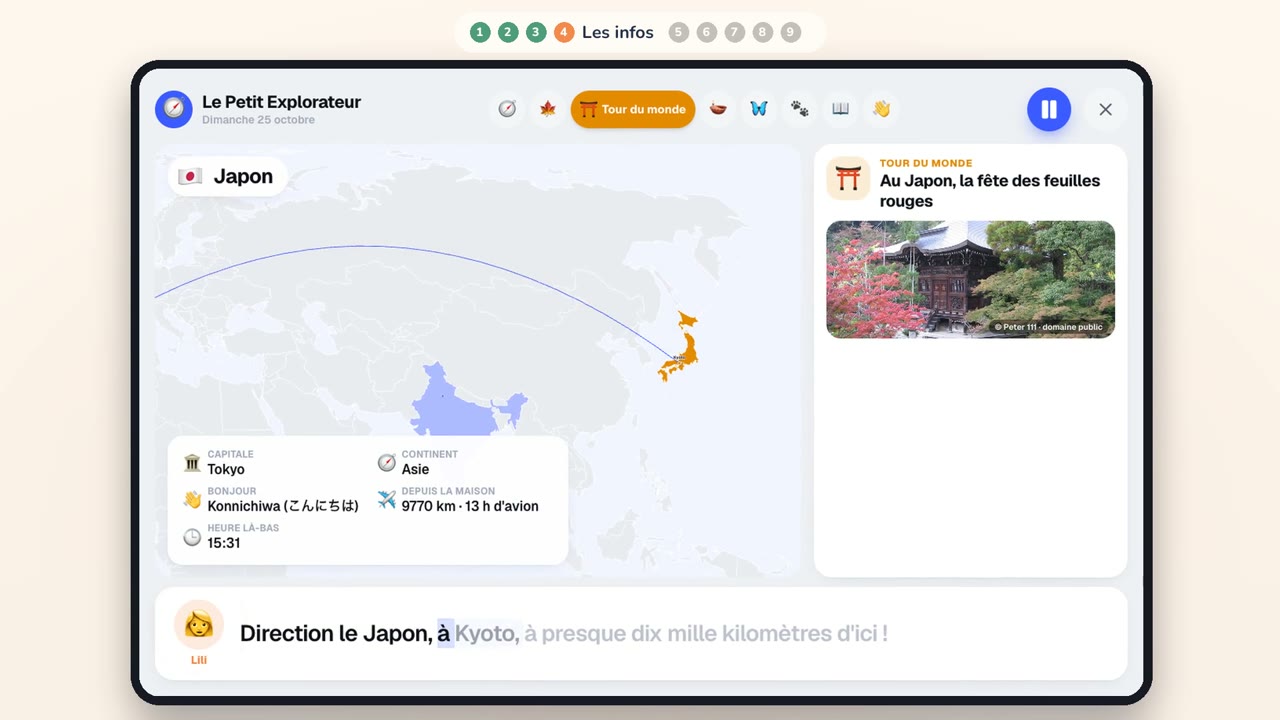1280x720 pixels.
Task: Open the compass section chip
Action: (507, 109)
